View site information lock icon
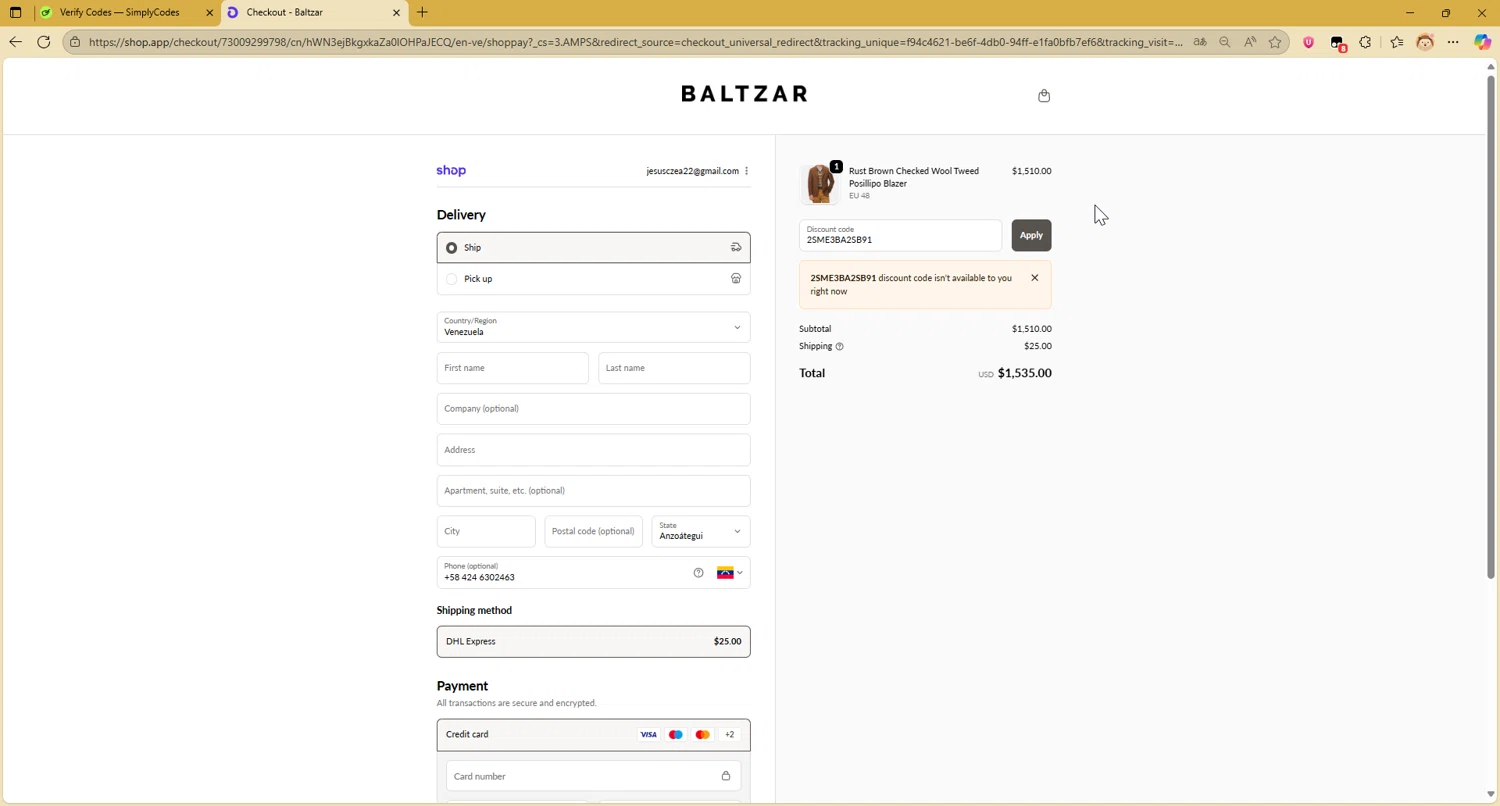The width and height of the screenshot is (1500, 806). tap(75, 42)
